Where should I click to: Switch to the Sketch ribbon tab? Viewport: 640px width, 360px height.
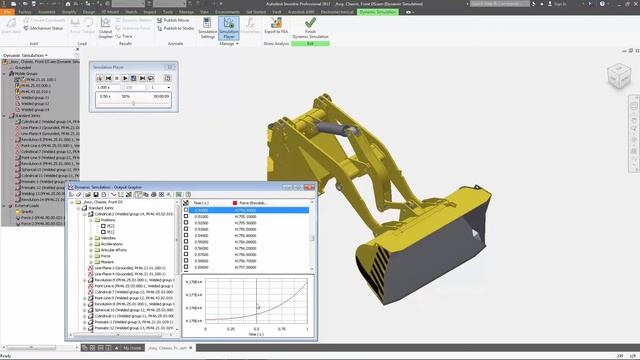131,12
